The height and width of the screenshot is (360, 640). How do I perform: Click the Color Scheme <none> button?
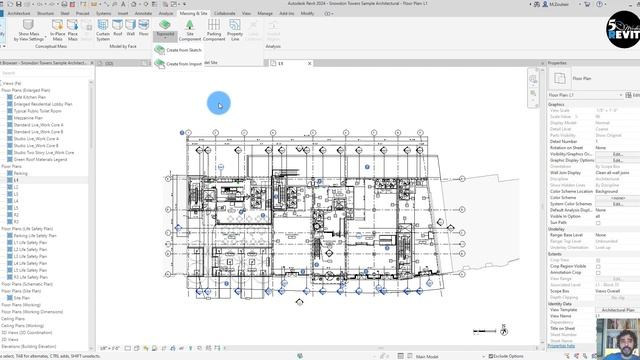617,198
